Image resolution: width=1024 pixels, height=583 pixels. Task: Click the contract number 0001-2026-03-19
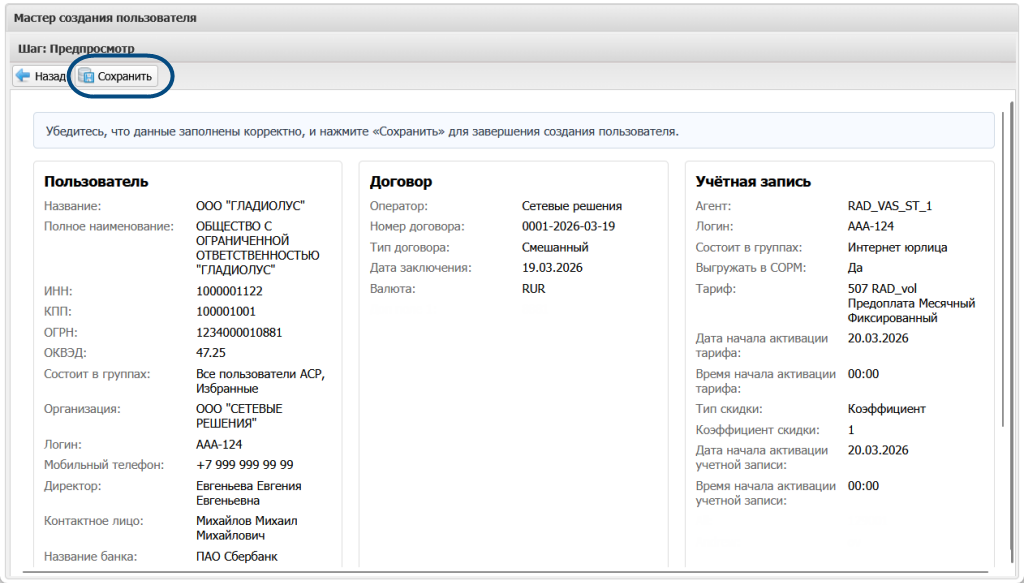pyautogui.click(x=568, y=226)
